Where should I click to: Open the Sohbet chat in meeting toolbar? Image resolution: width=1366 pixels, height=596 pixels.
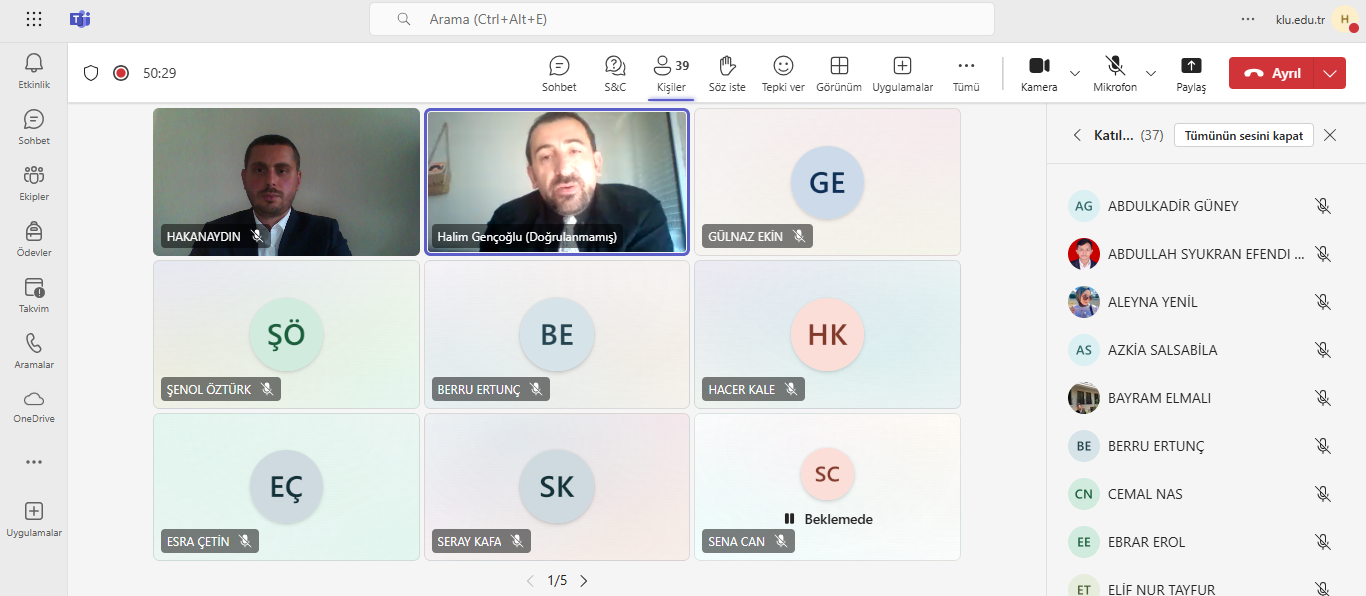click(x=559, y=74)
